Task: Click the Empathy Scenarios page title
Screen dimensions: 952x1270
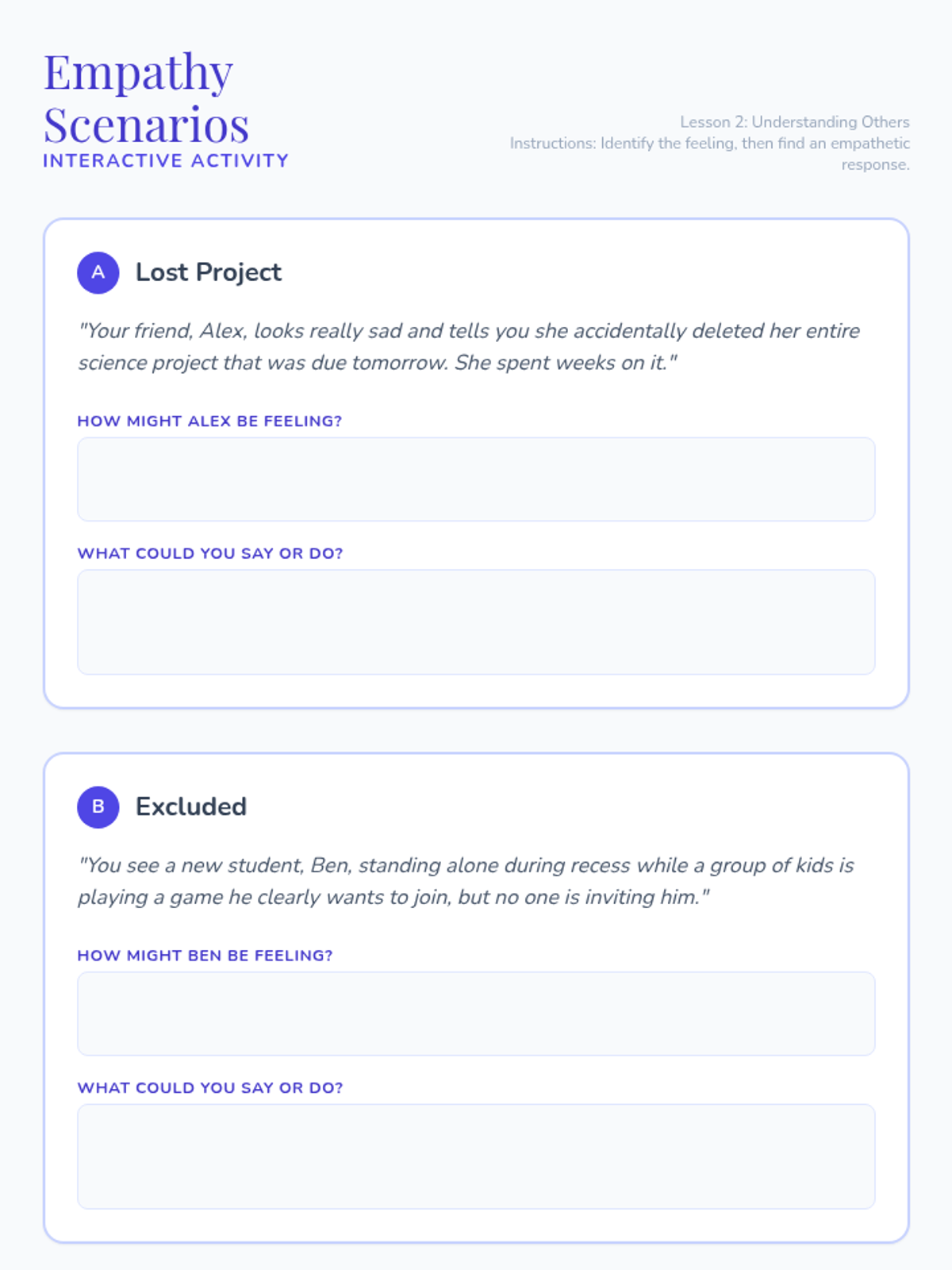Action: pos(147,98)
